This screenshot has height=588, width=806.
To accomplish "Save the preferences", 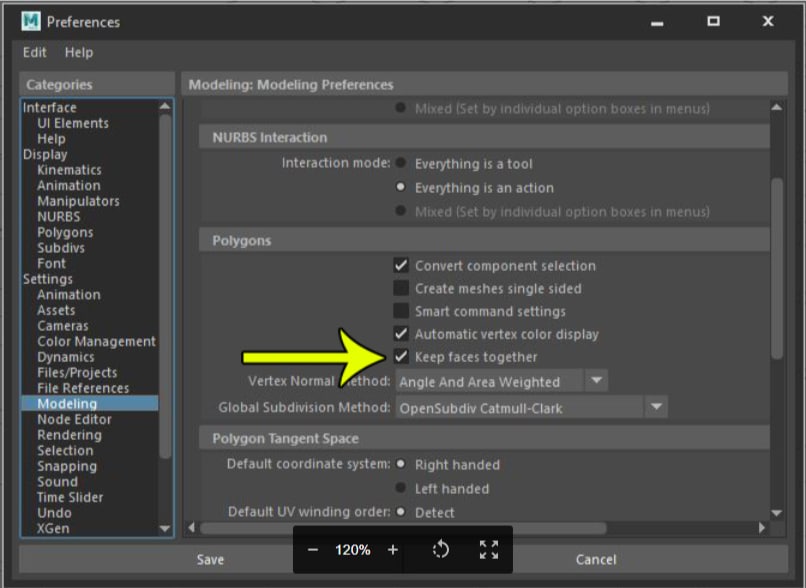I will tap(210, 559).
